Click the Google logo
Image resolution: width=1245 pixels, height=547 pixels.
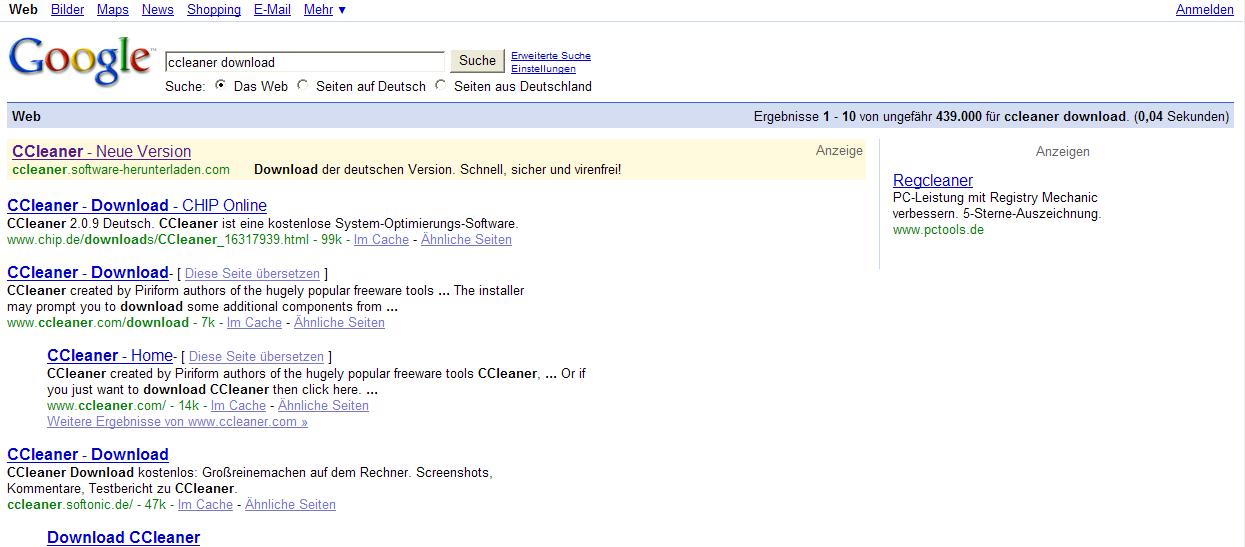80,62
